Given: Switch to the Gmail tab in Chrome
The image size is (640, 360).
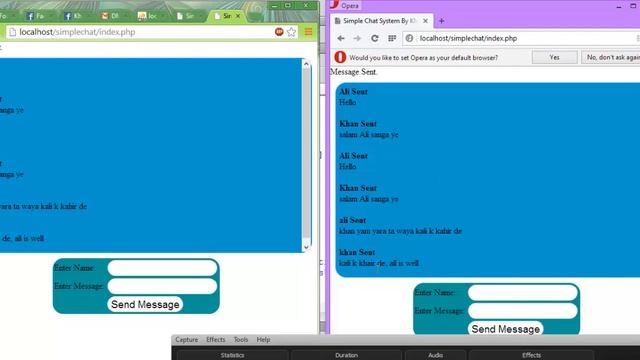Looking at the screenshot, I should click(x=111, y=16).
